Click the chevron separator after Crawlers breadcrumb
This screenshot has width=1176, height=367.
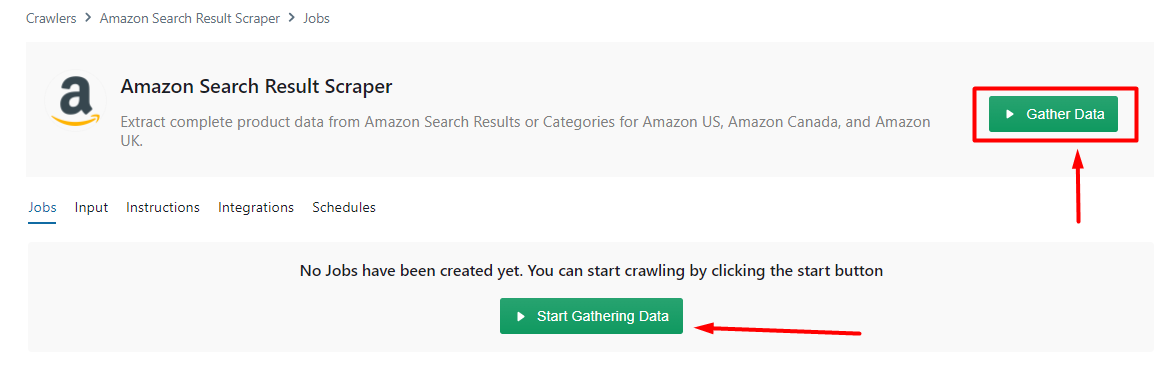click(x=88, y=18)
